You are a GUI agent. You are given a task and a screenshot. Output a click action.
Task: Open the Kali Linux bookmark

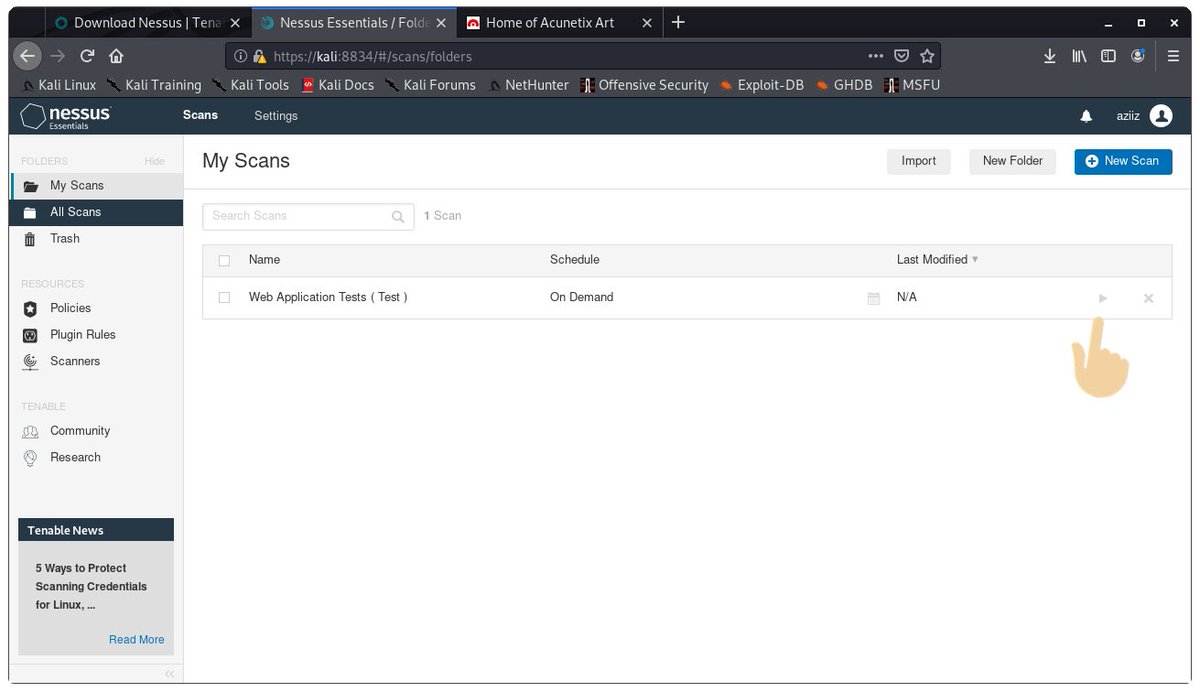58,86
